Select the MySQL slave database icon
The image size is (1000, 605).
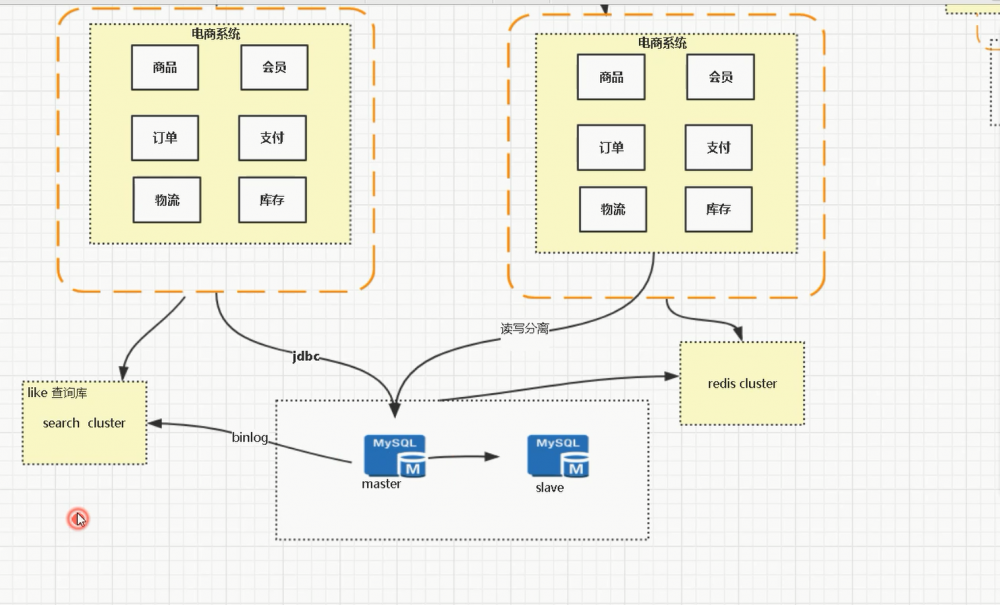558,456
